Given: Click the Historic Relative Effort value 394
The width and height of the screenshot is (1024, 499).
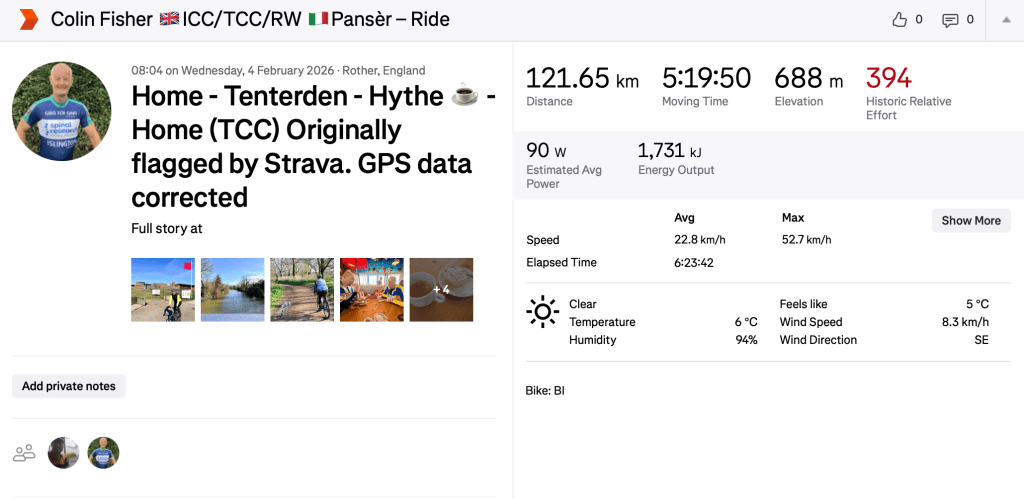Looking at the screenshot, I should pyautogui.click(x=889, y=78).
